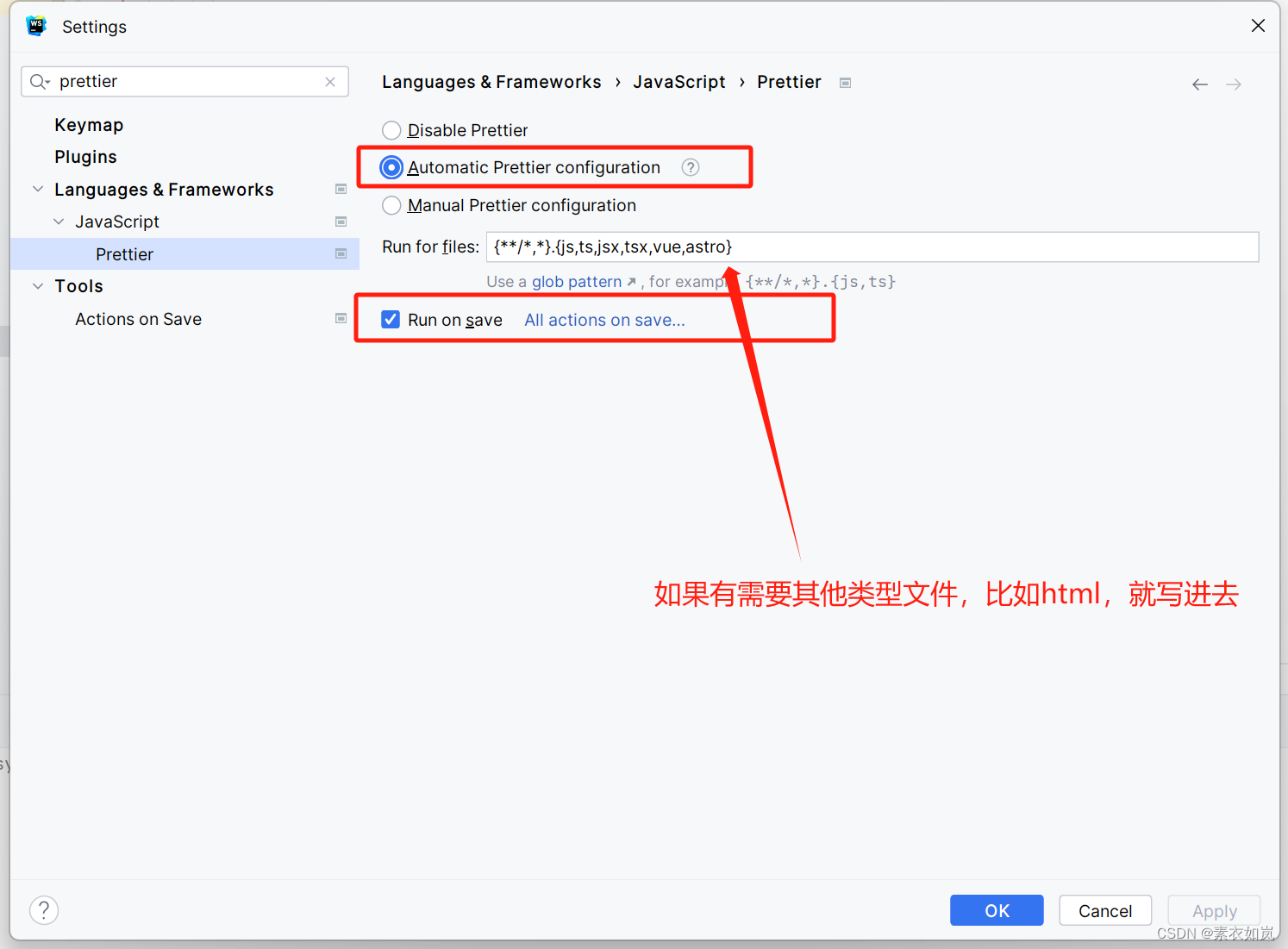
Task: Click the WebStorm logo in the title bar
Action: pos(36,26)
